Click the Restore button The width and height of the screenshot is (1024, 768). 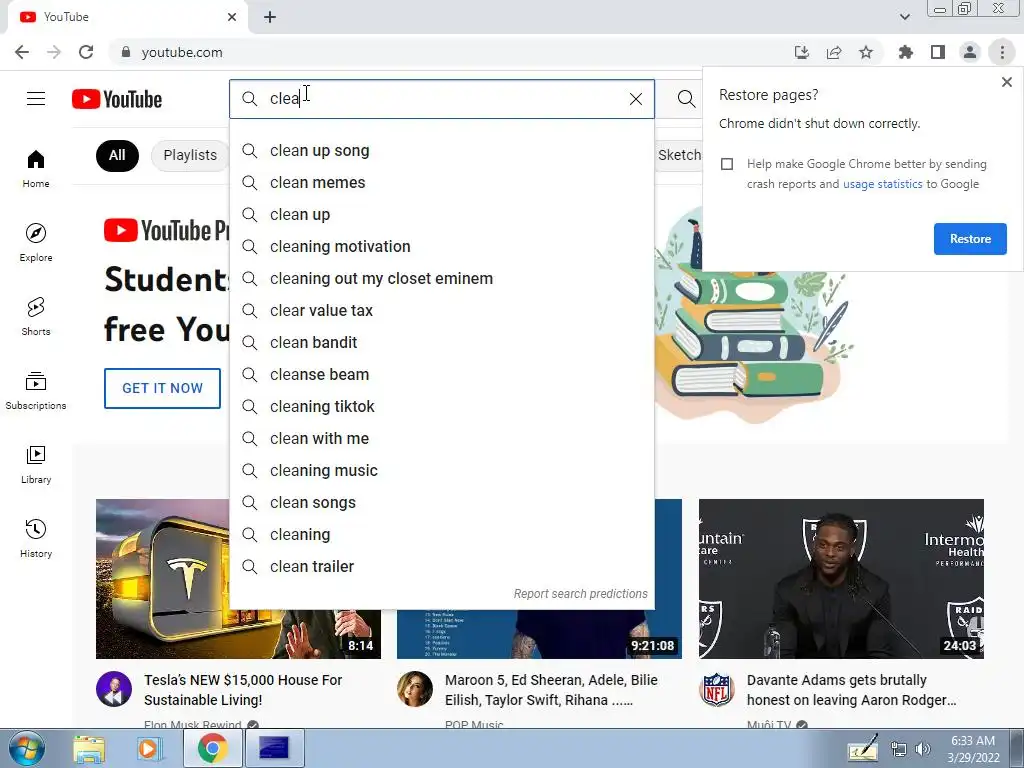tap(970, 239)
